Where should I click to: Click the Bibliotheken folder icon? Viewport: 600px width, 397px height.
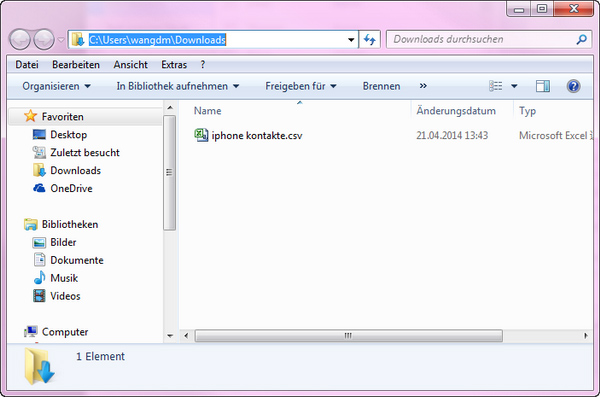pos(31,224)
